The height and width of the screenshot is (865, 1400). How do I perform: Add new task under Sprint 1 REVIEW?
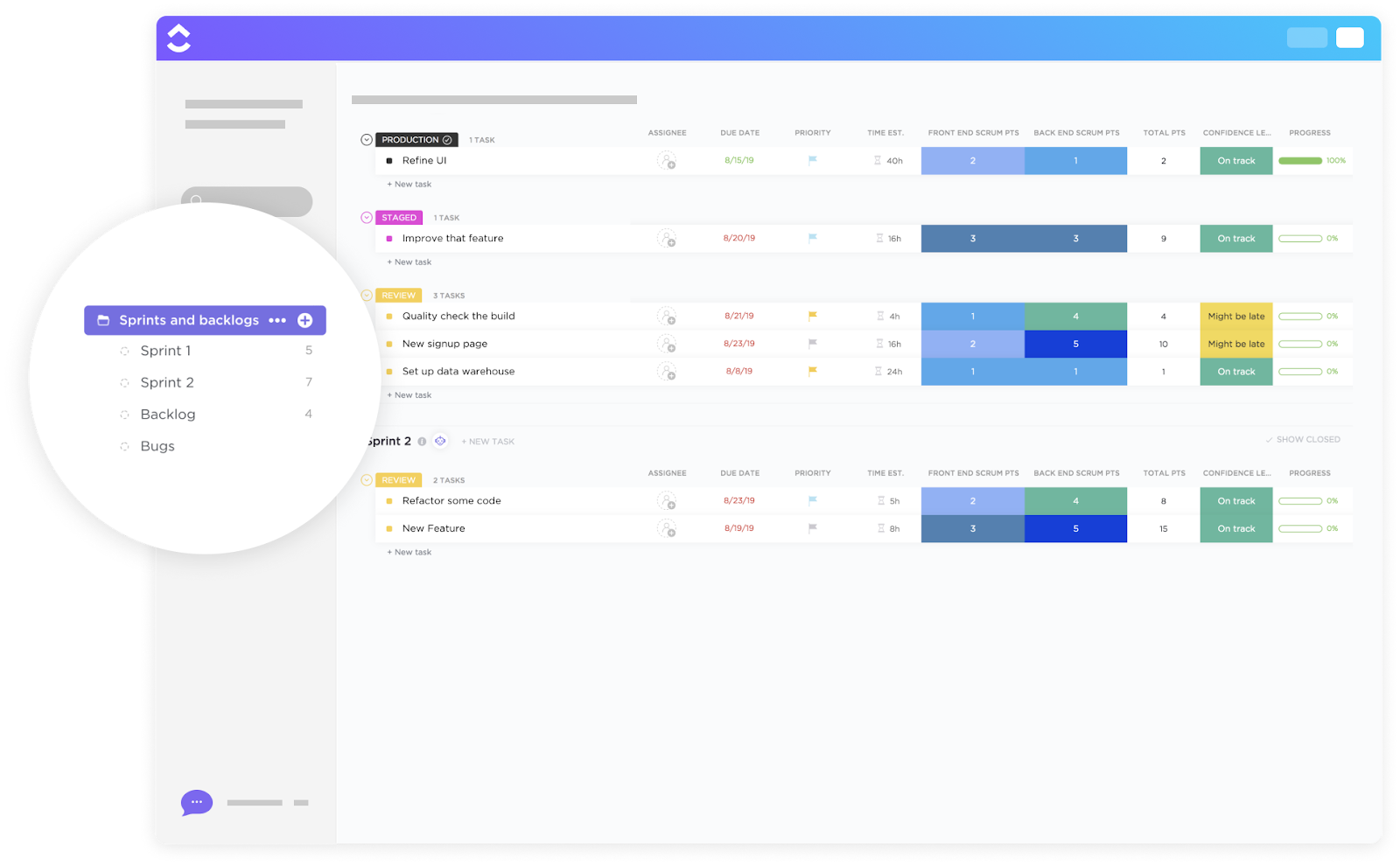[409, 395]
